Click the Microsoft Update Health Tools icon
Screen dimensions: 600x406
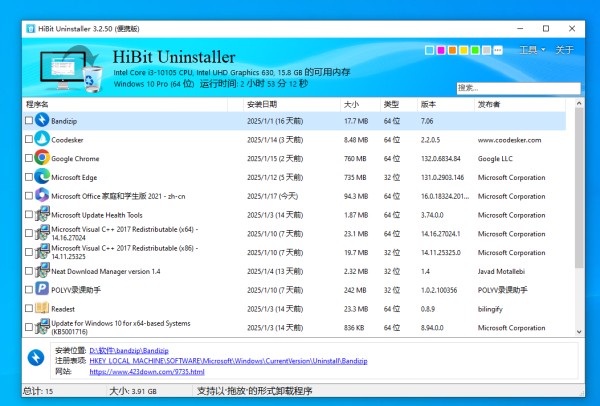click(x=42, y=214)
